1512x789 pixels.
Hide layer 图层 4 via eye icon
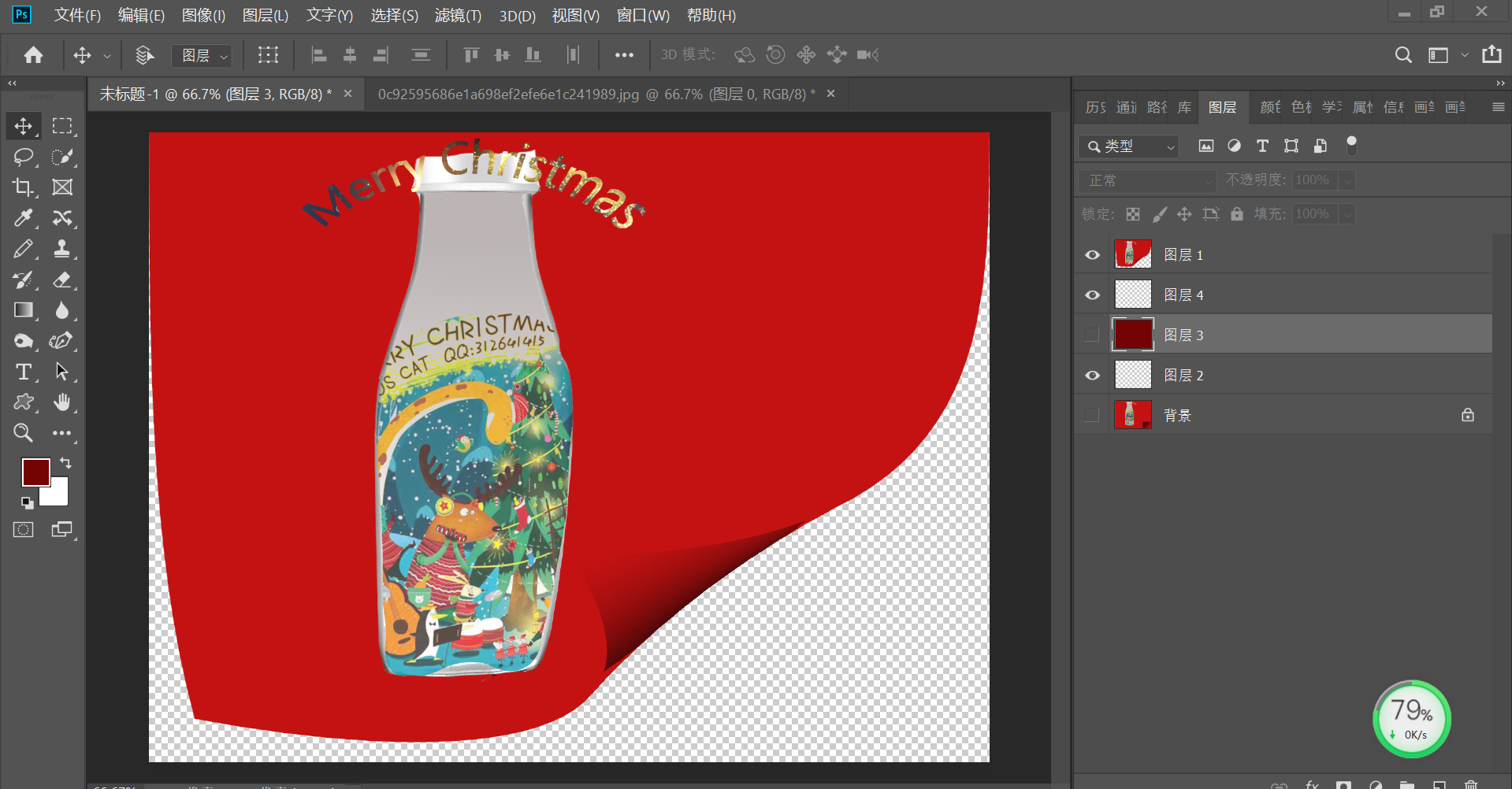1092,295
